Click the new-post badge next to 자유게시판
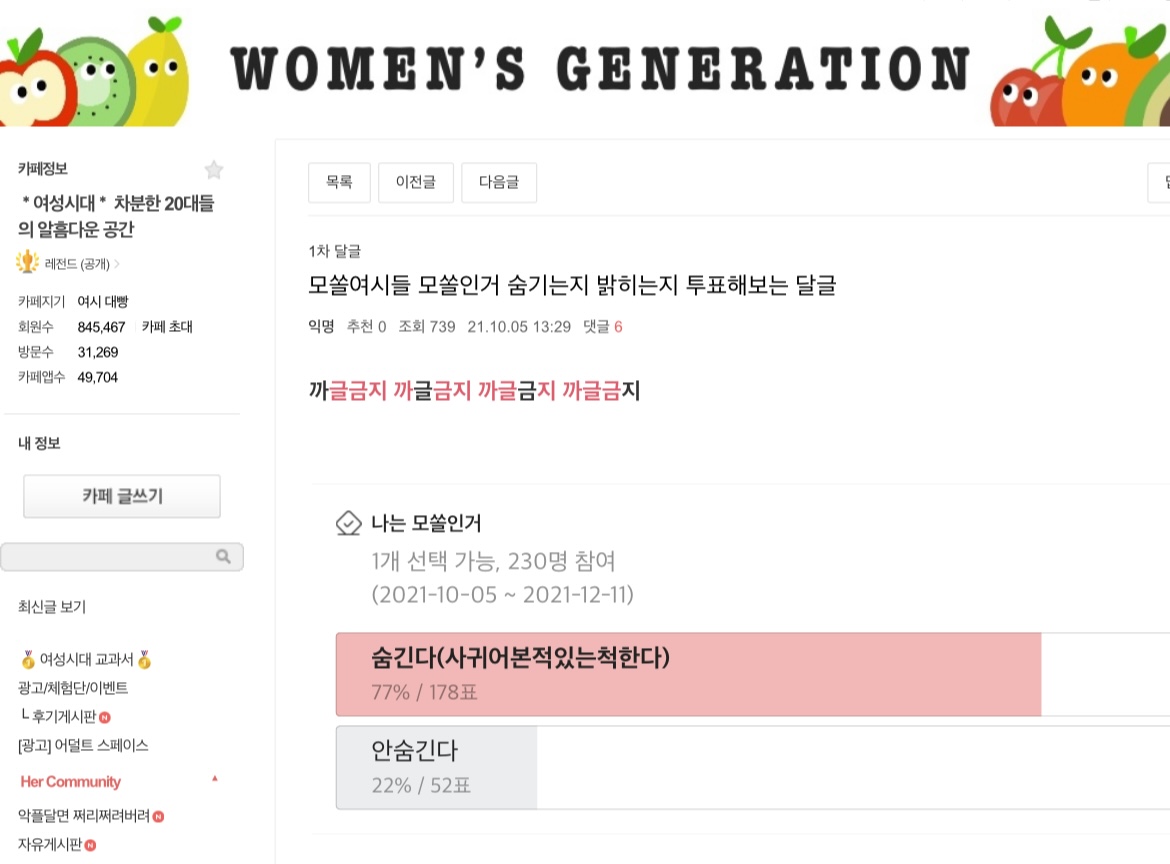 tap(90, 846)
